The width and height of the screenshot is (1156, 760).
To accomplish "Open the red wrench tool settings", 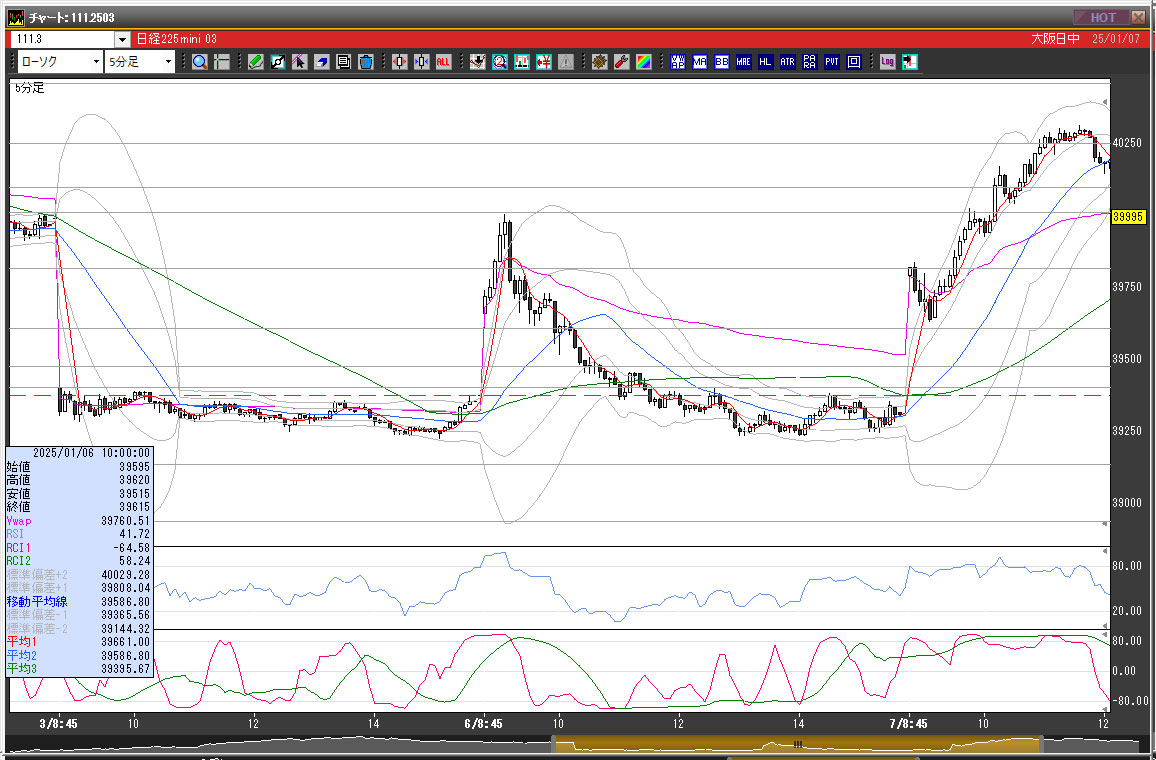I will tap(621, 62).
